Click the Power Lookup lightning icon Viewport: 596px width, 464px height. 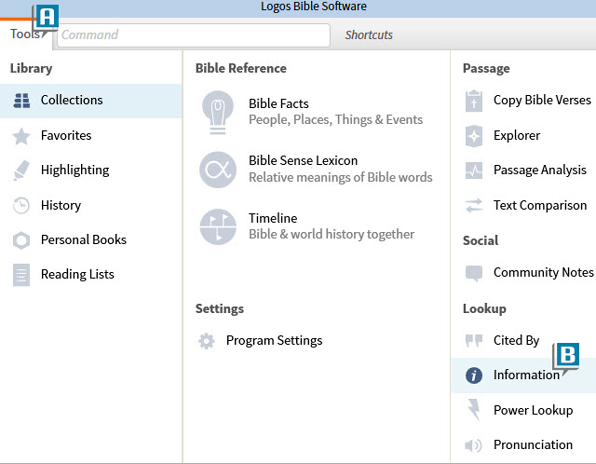474,410
